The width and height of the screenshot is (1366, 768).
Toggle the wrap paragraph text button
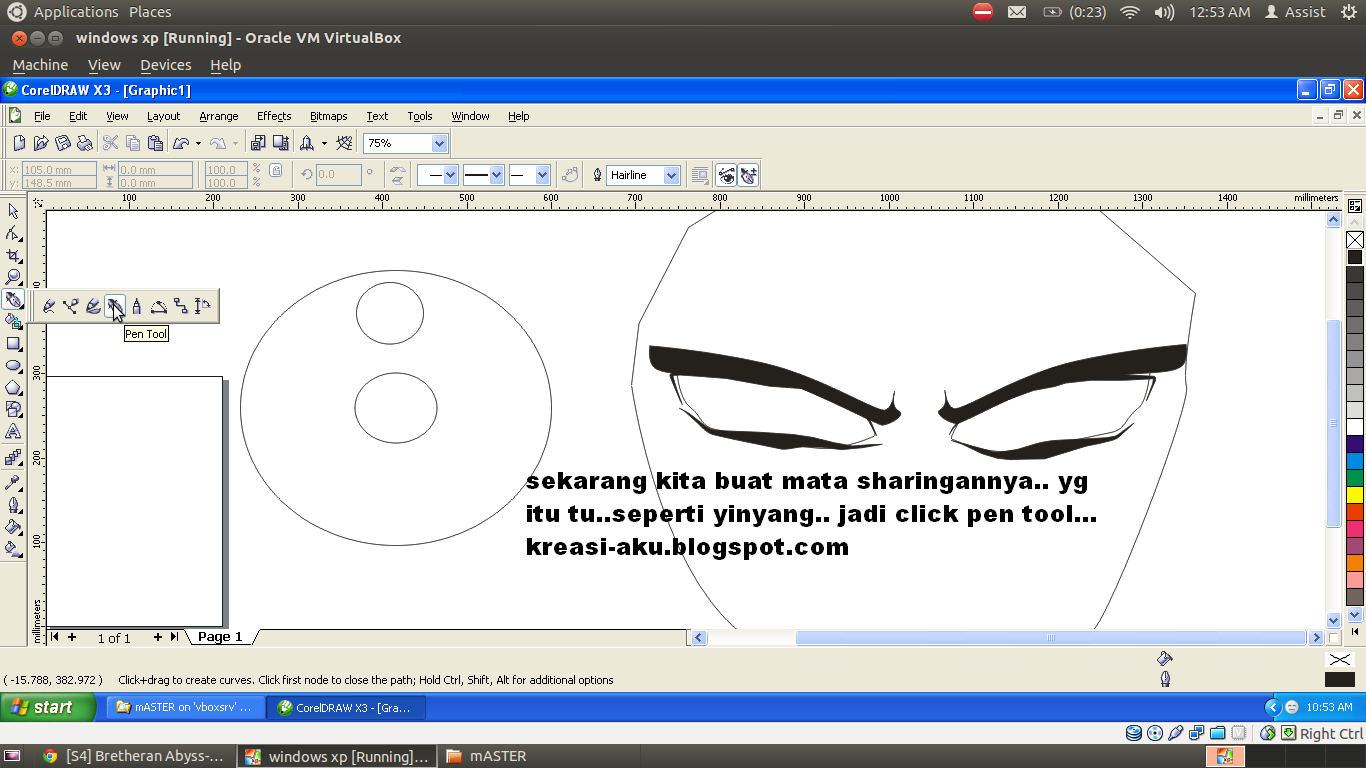701,175
